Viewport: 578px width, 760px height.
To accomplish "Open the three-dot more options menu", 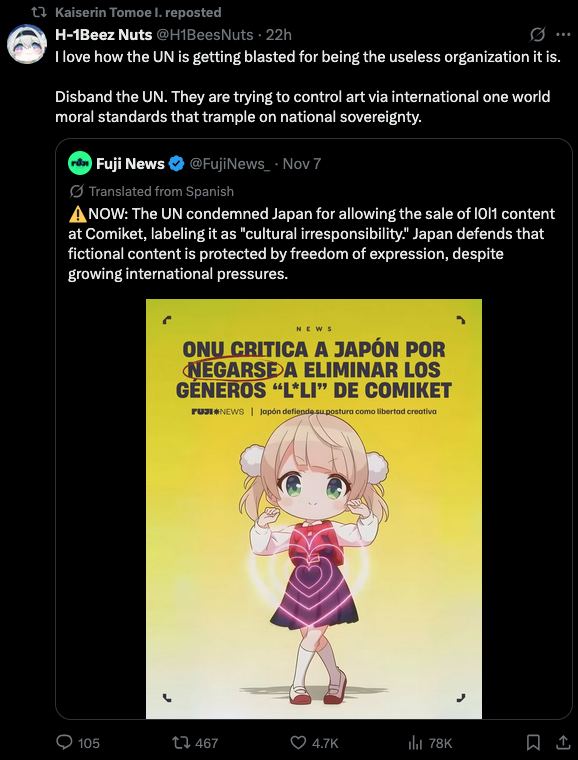I will coord(562,35).
